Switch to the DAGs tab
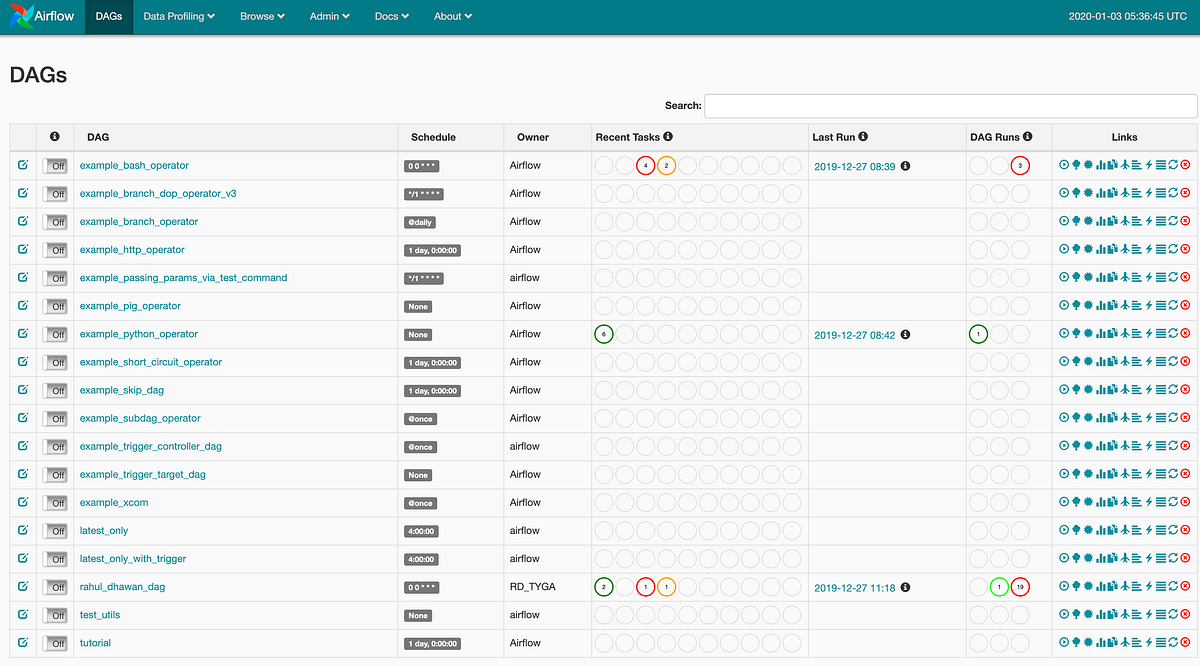This screenshot has height=666, width=1200. click(x=108, y=16)
